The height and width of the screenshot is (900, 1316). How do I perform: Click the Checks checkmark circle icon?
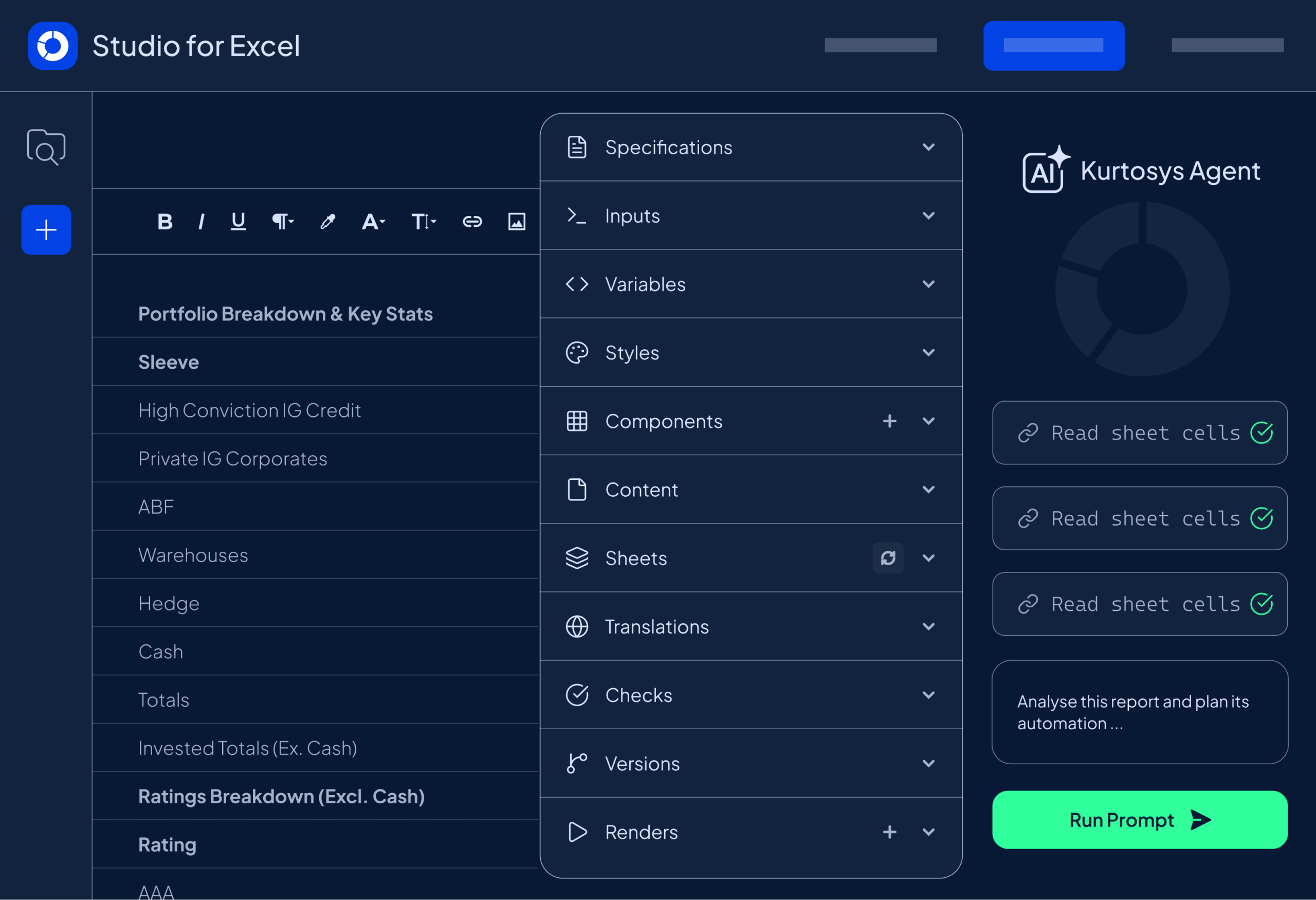(x=577, y=695)
